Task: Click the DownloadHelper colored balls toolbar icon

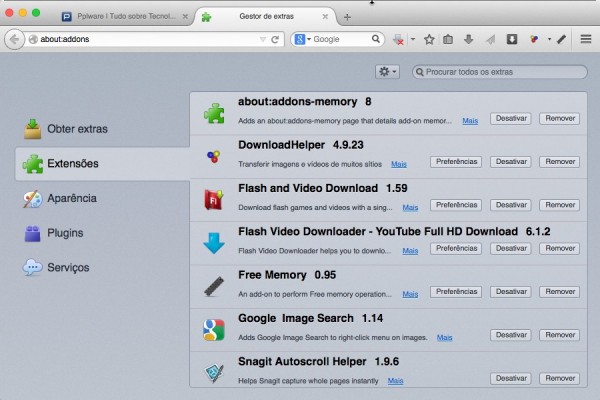Action: (x=534, y=39)
